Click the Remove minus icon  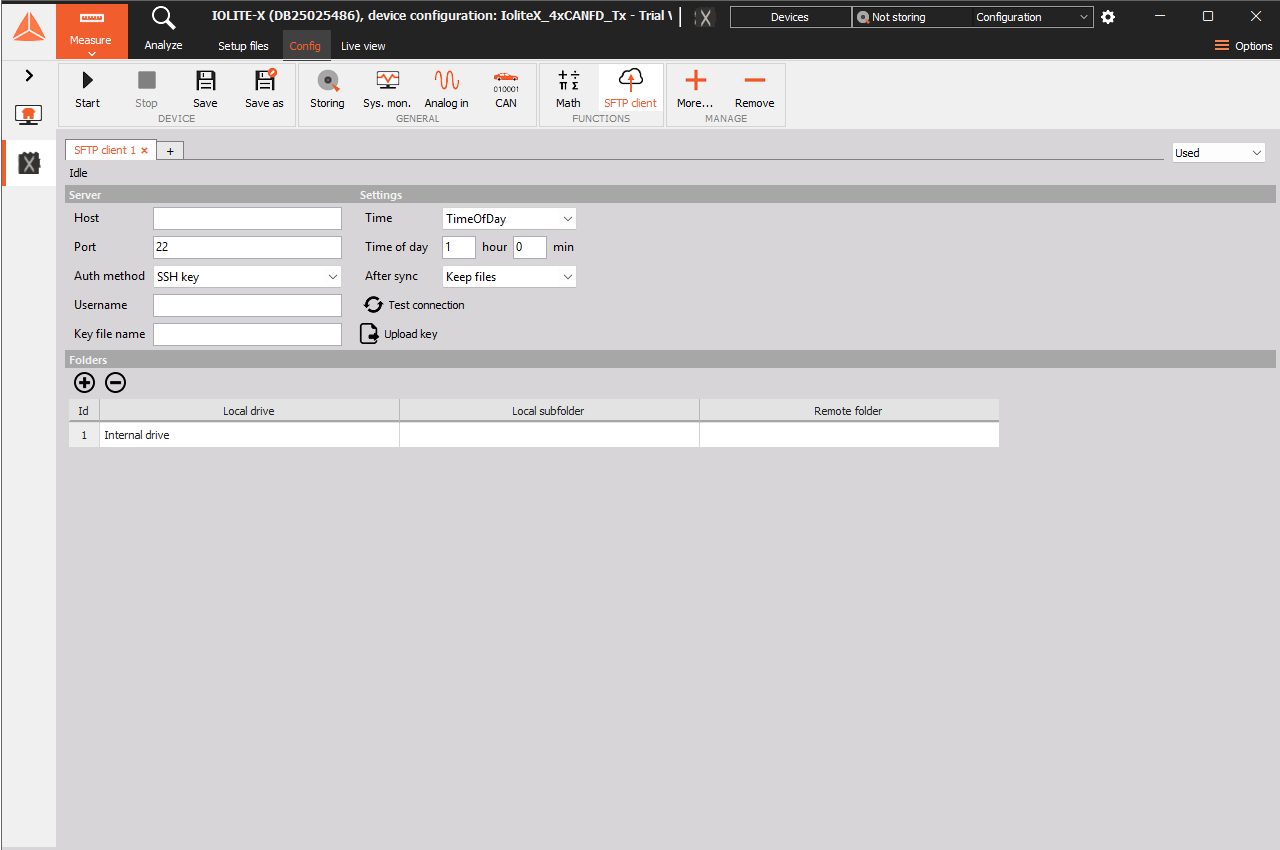[755, 81]
